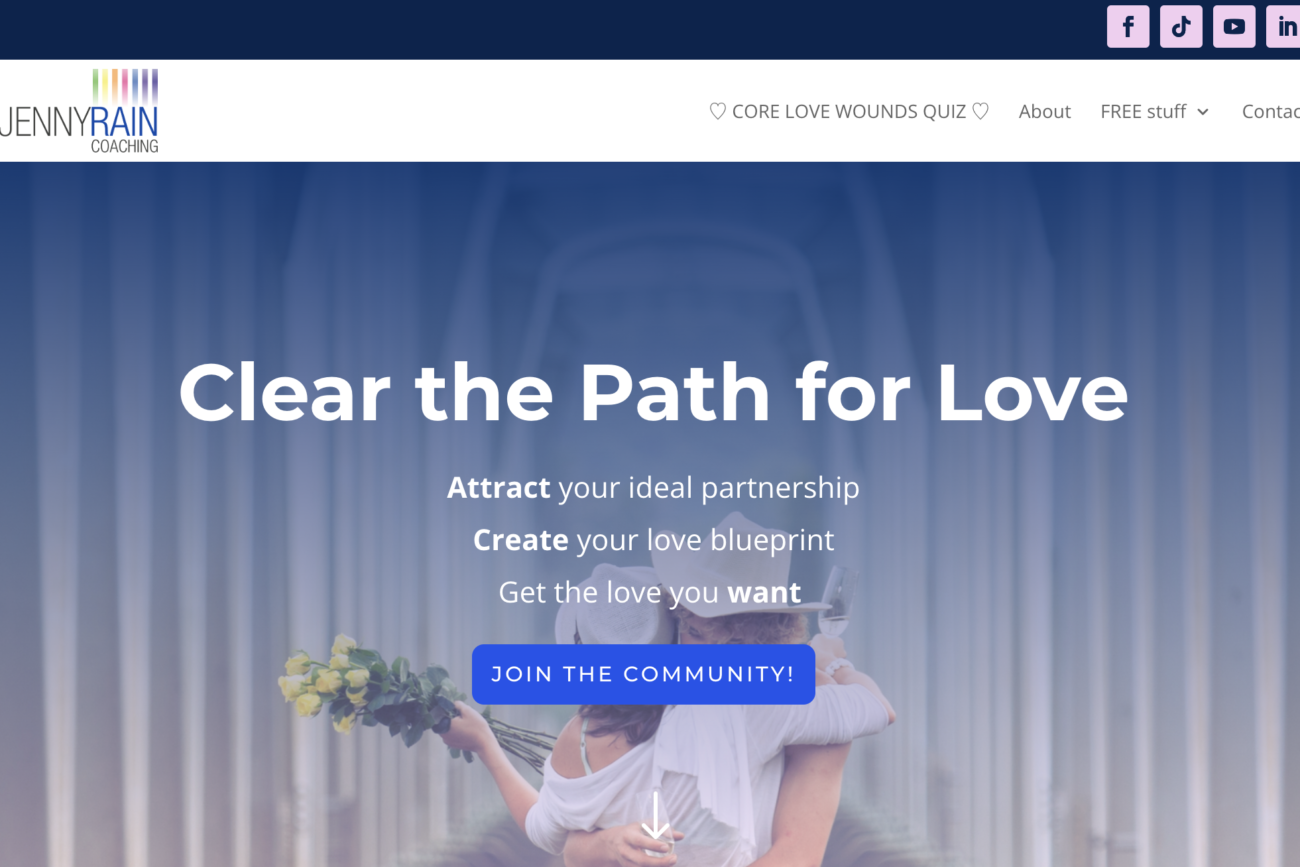Click the white down arrow icon
Screen dimensions: 1300x867
(655, 817)
